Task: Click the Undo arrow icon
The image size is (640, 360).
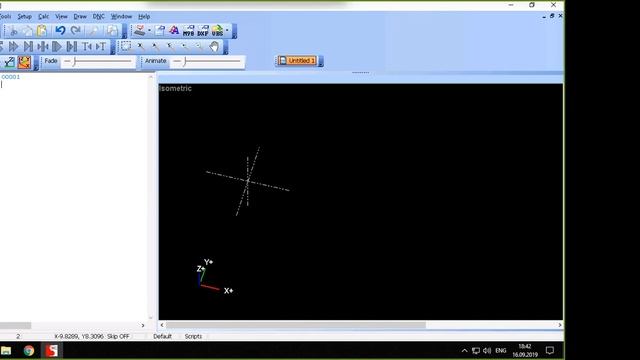Action: 60,31
